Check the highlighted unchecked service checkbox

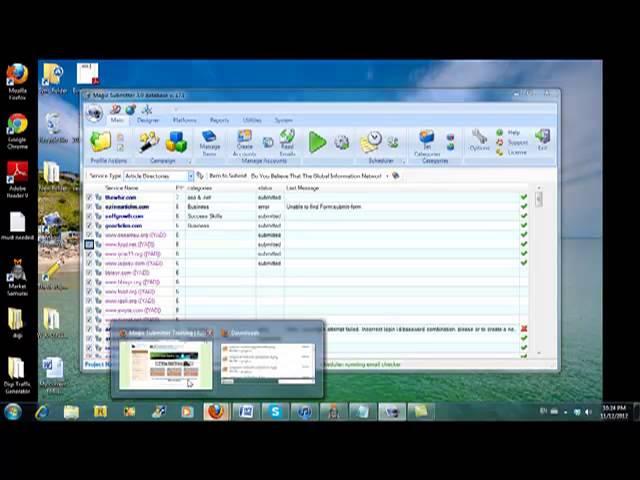click(89, 244)
